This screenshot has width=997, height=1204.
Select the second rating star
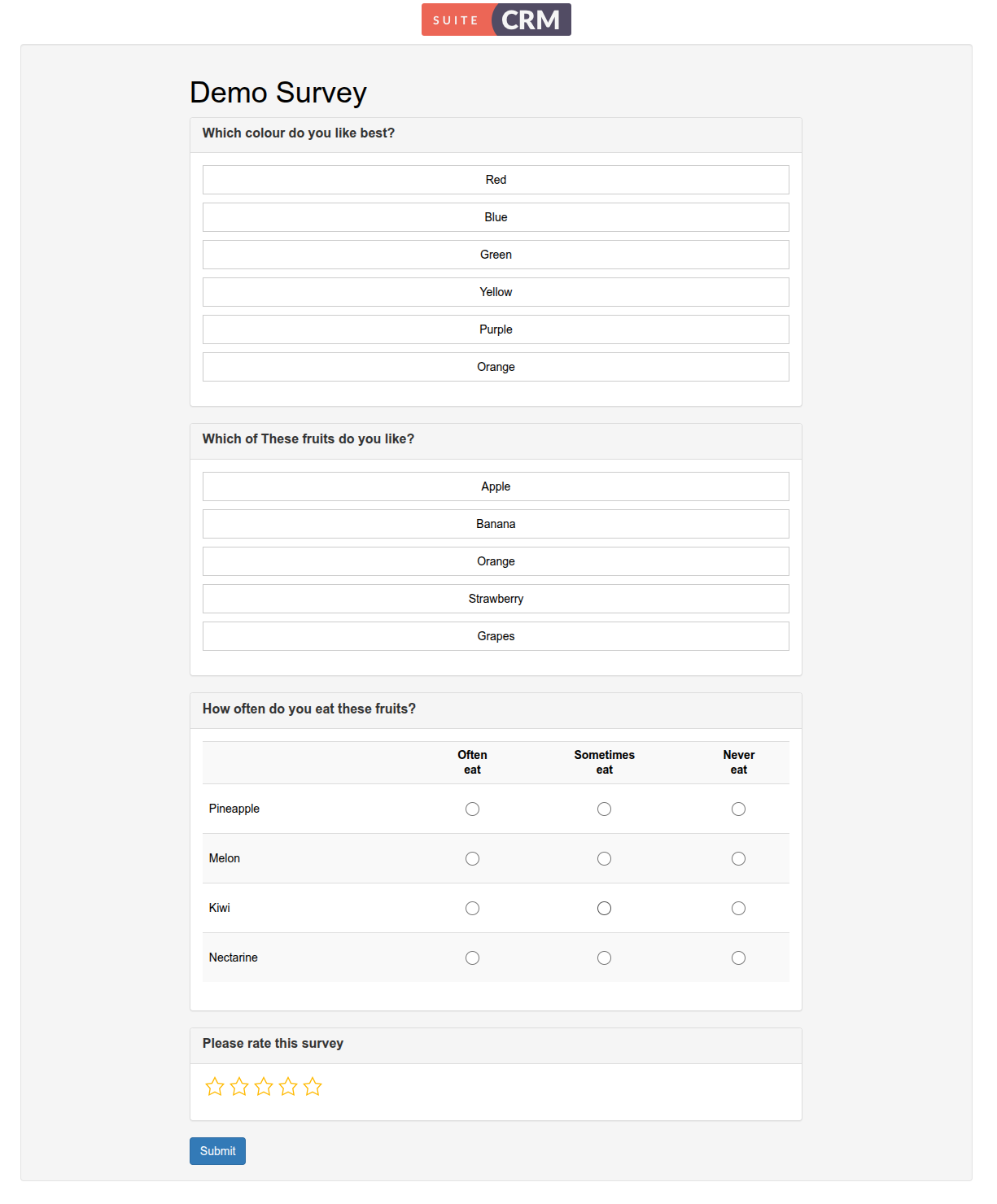[239, 1086]
